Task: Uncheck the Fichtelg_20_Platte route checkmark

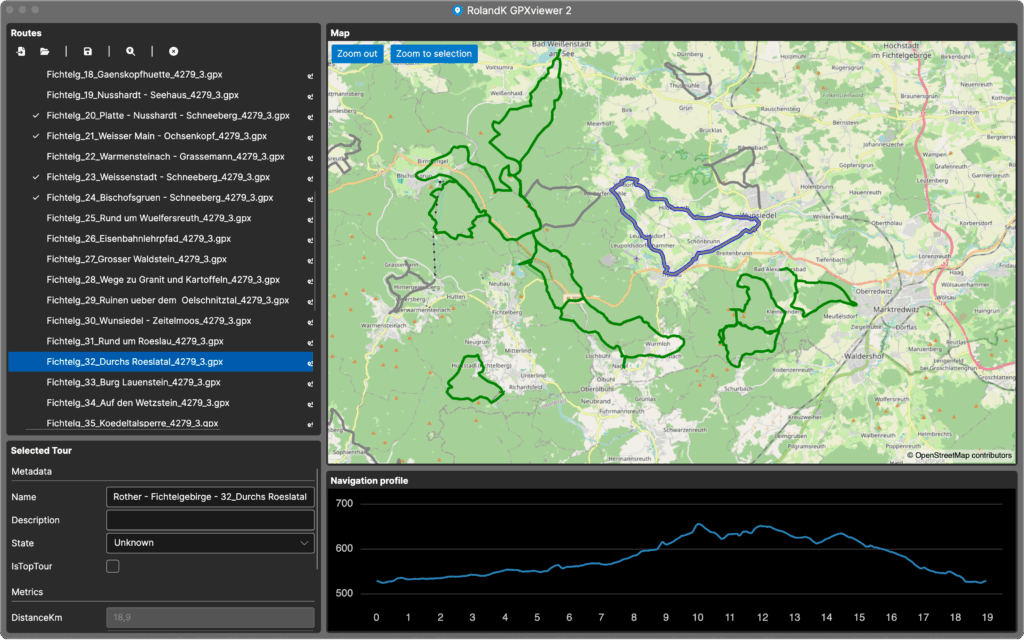Action: pos(36,116)
